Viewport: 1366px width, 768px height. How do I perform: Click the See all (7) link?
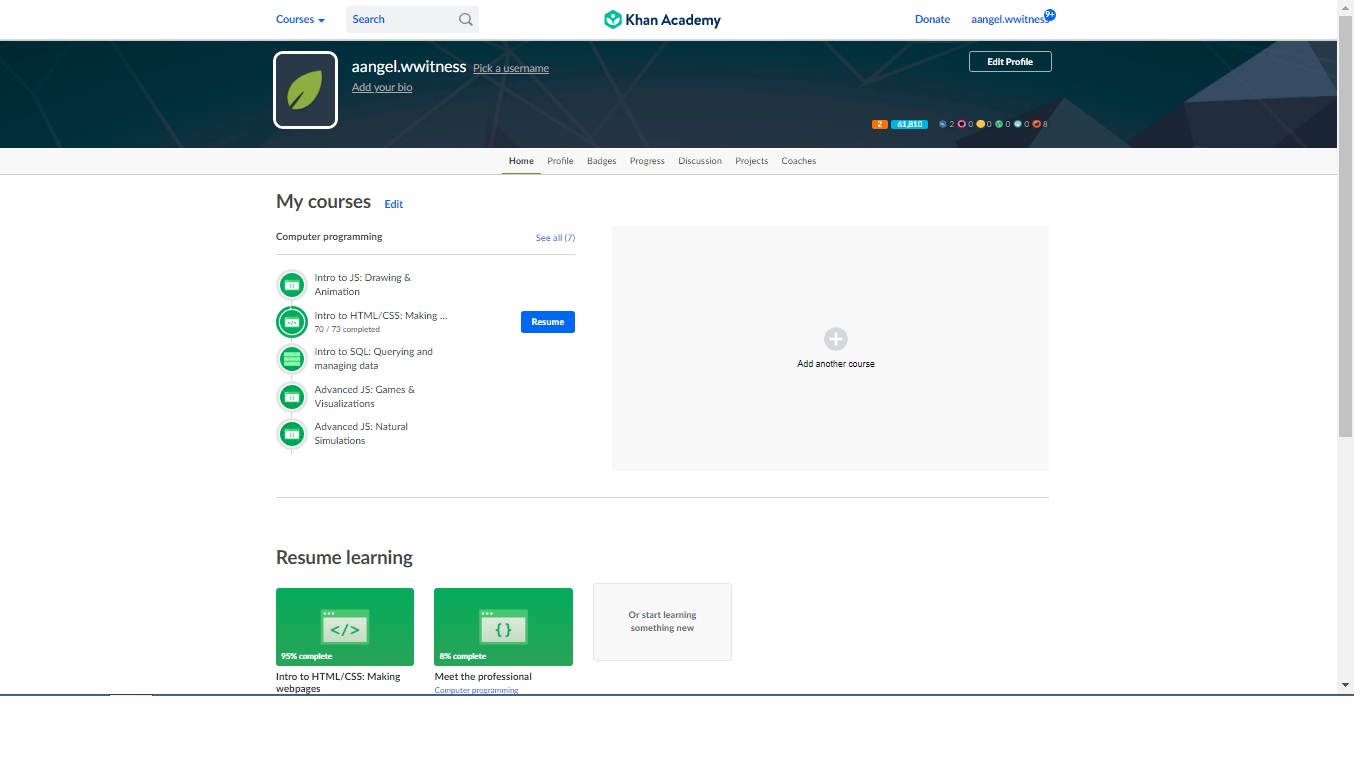(x=555, y=238)
